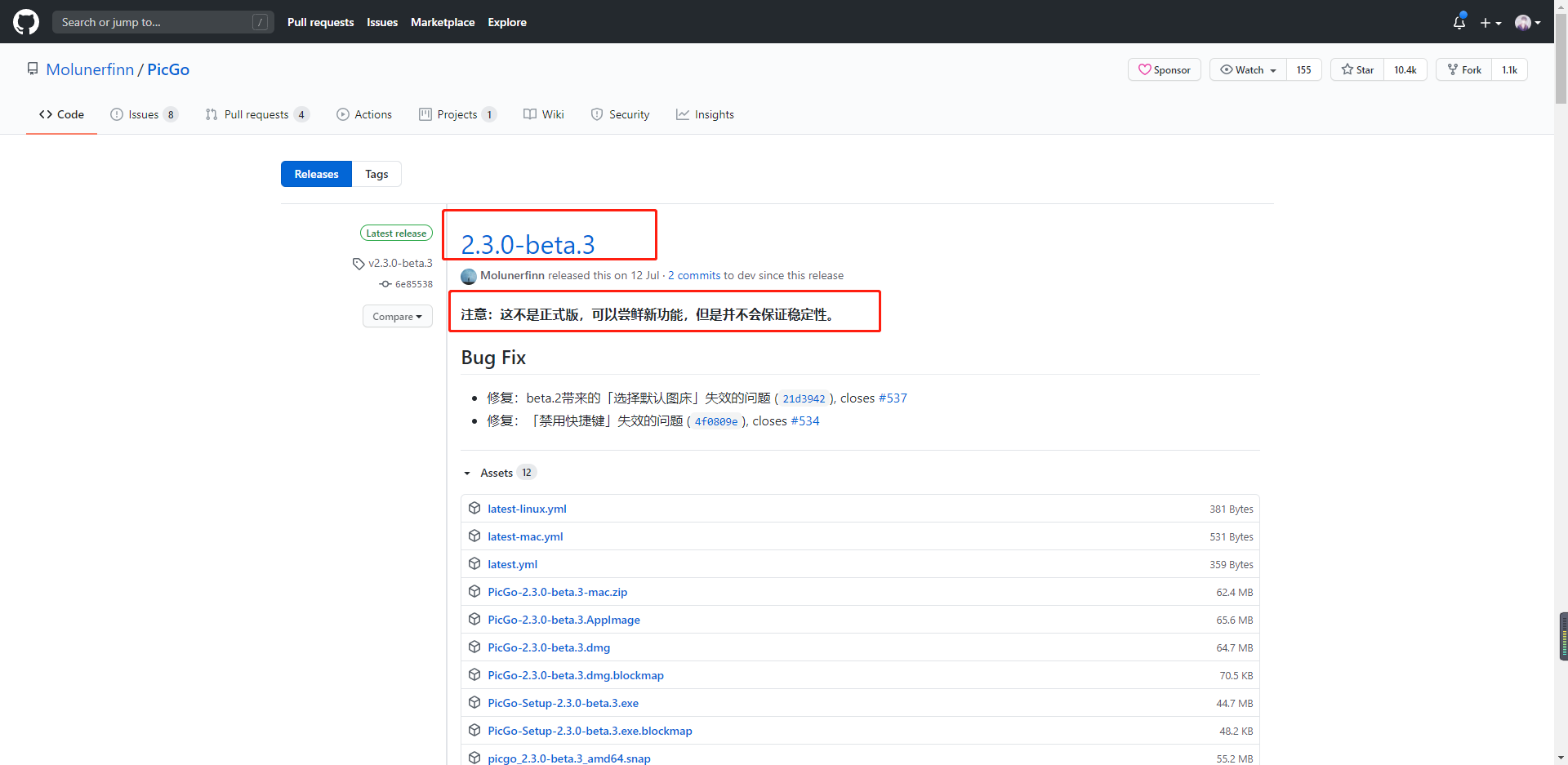Switch to the Tags view
Screen dimensions: 1568x765
(x=376, y=174)
